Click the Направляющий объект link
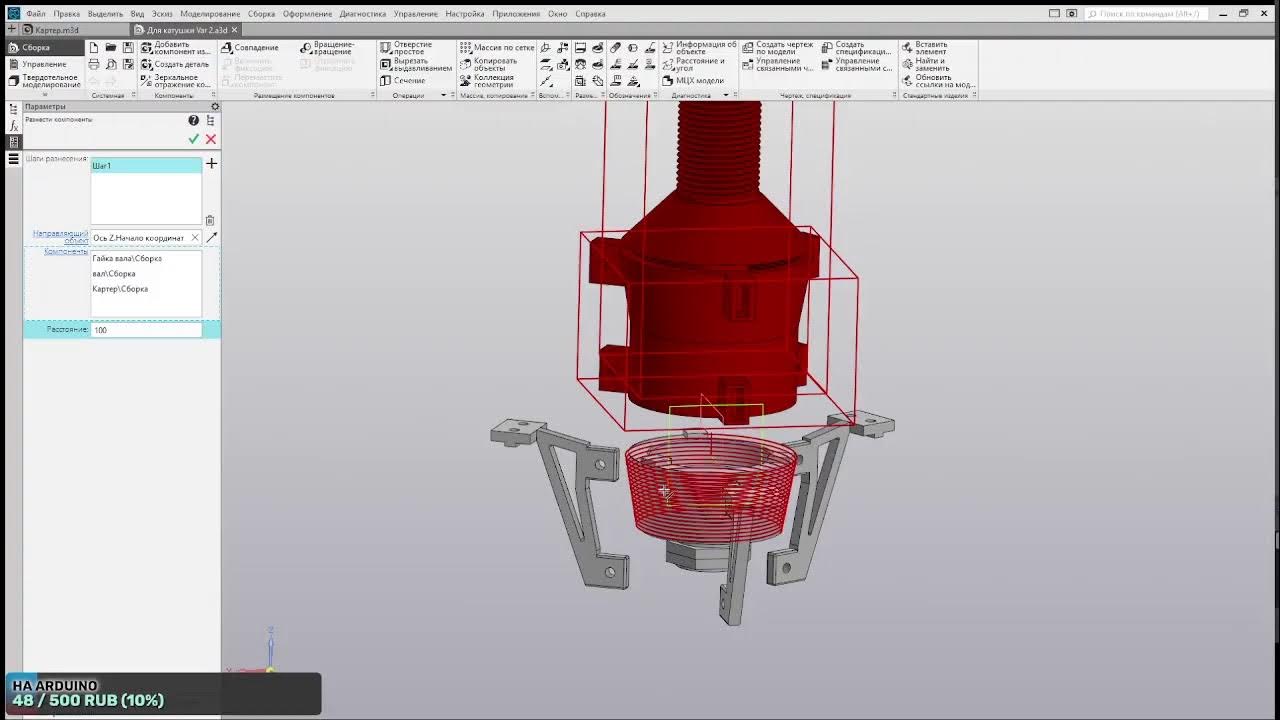 [60, 237]
